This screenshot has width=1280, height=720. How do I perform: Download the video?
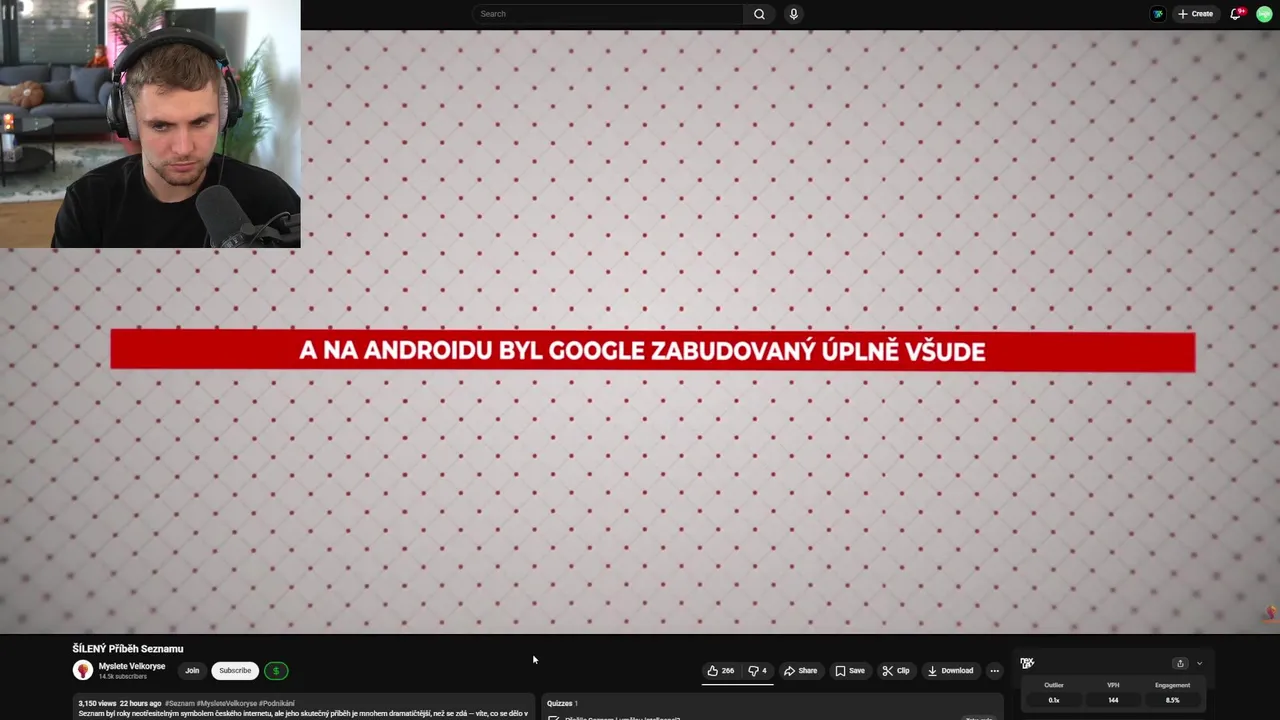(x=950, y=671)
